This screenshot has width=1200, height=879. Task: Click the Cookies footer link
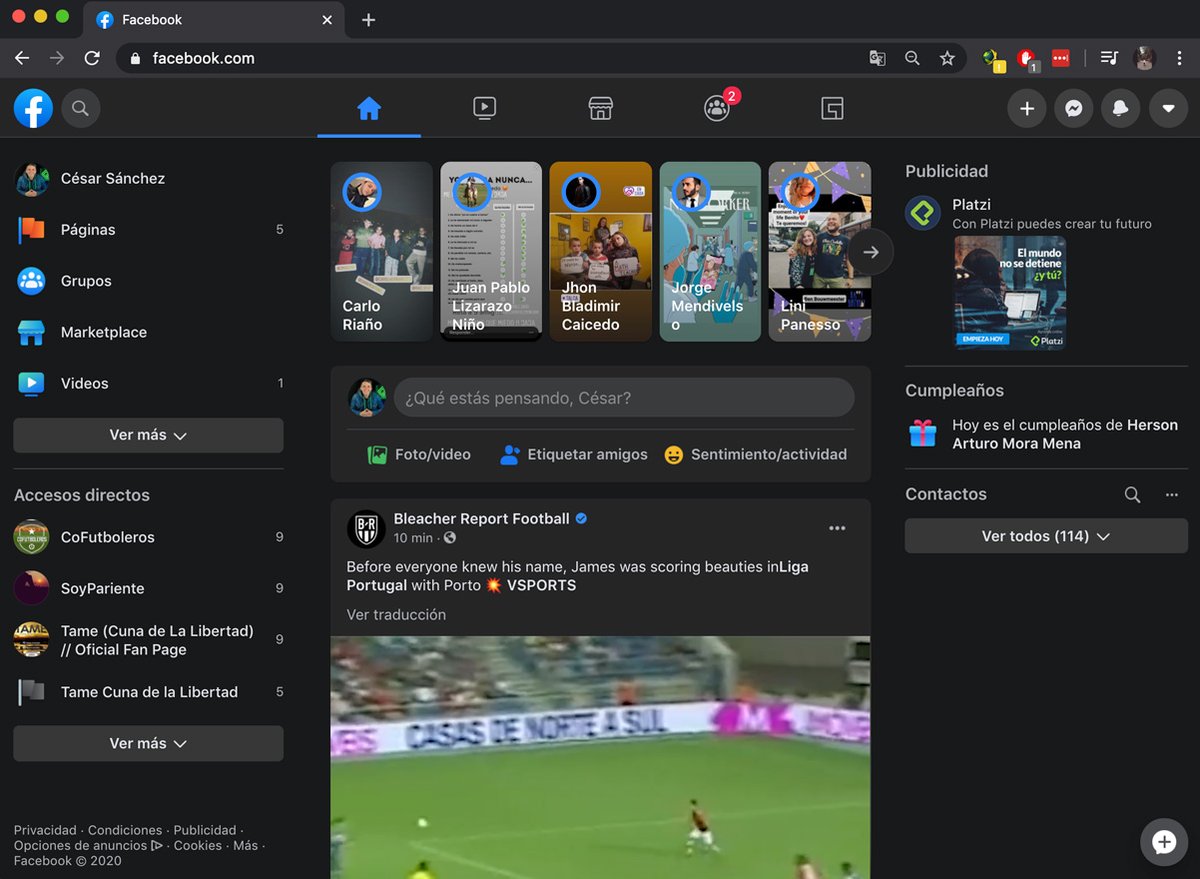pos(198,845)
